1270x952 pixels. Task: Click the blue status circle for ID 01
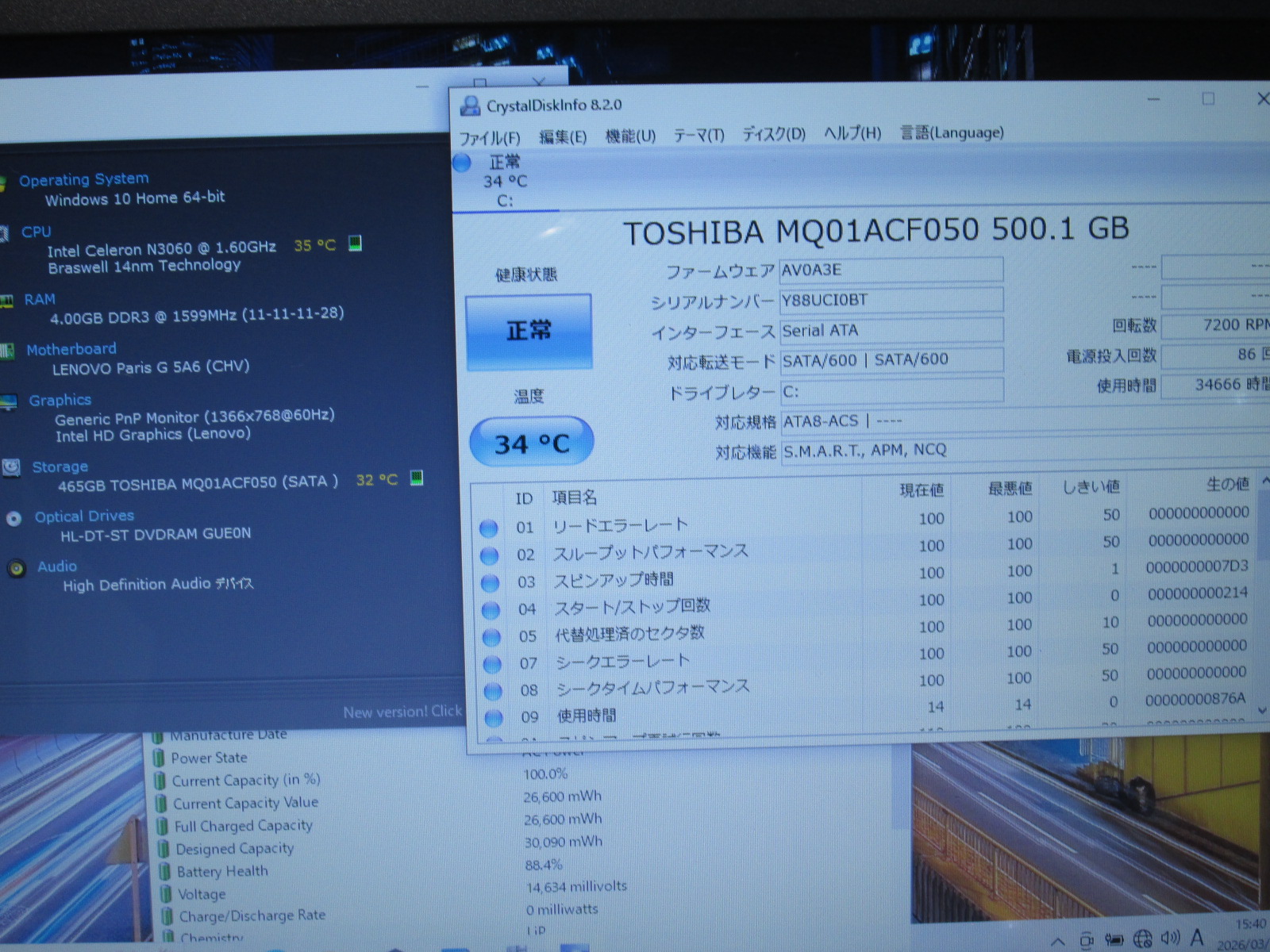(489, 528)
